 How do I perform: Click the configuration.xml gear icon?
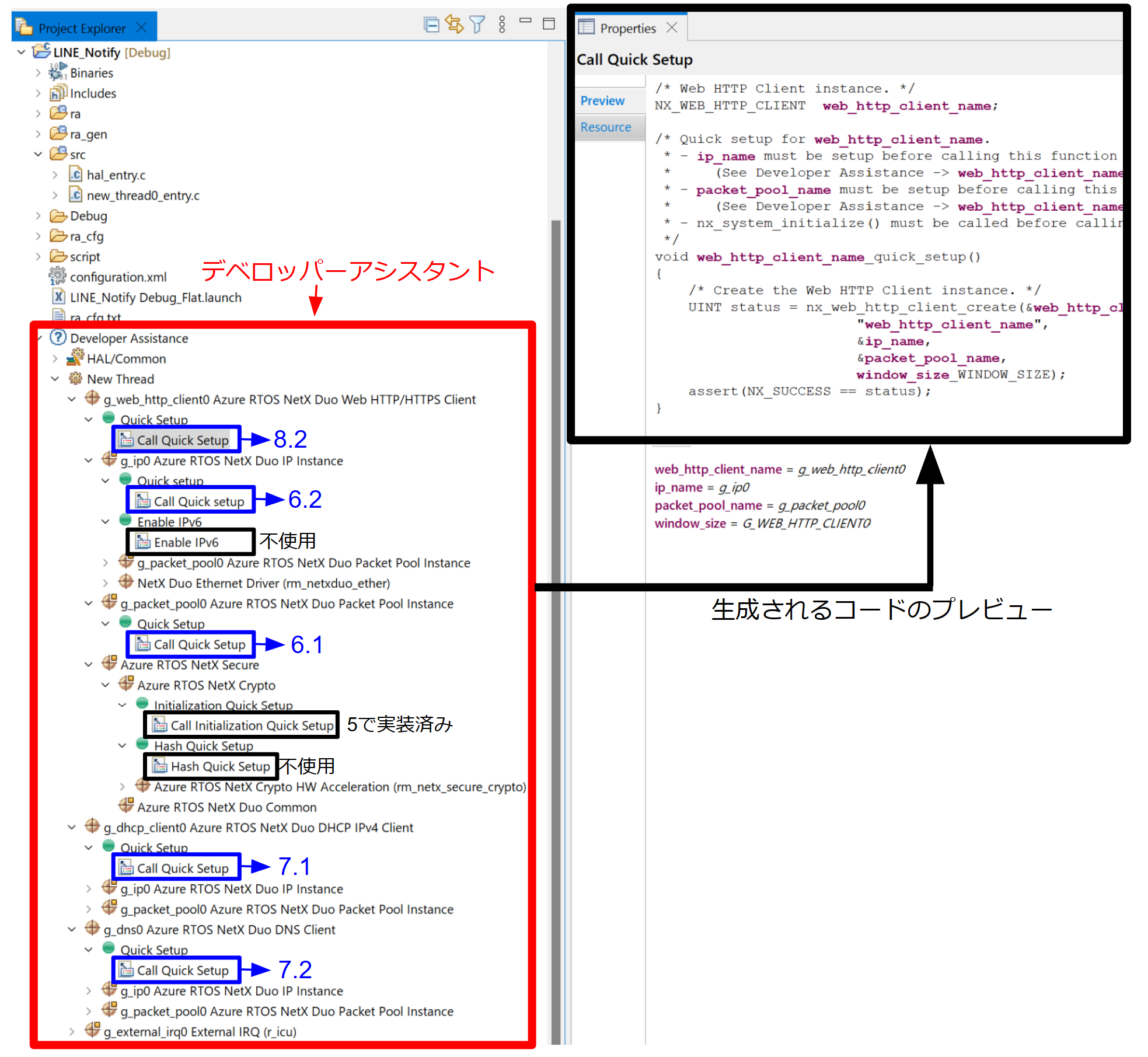coord(57,276)
